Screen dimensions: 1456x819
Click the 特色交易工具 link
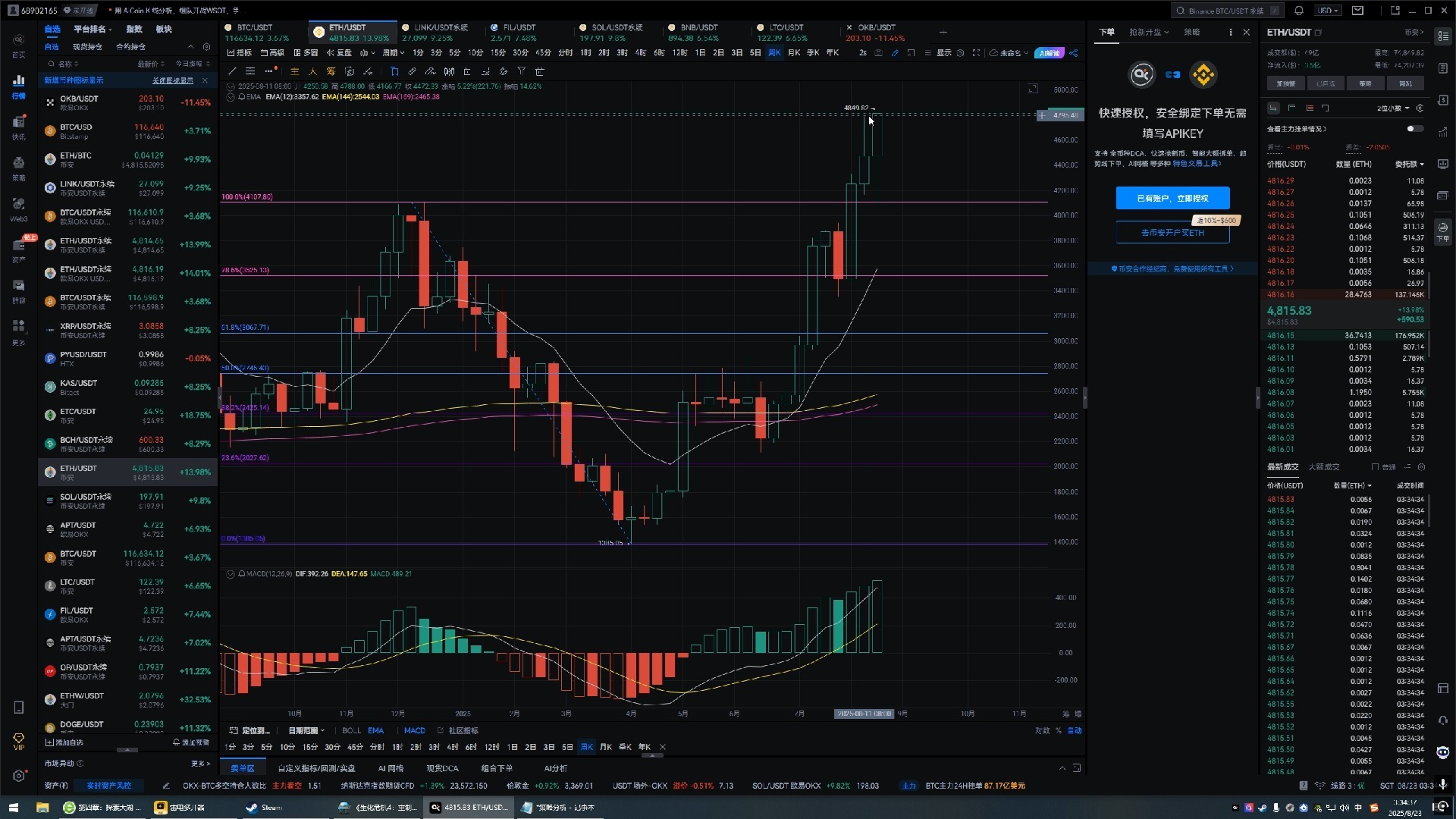click(1195, 164)
